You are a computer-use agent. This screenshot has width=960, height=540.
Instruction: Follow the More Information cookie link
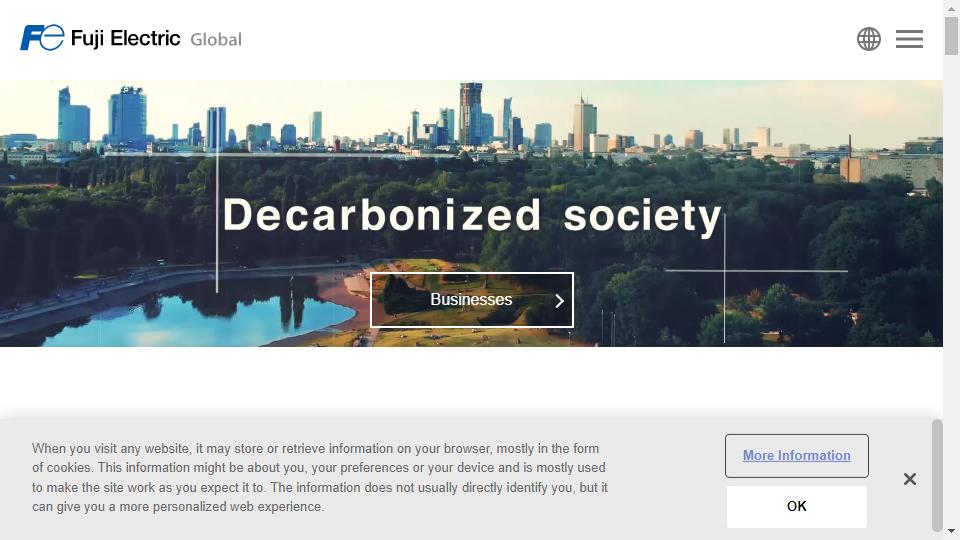(x=796, y=456)
